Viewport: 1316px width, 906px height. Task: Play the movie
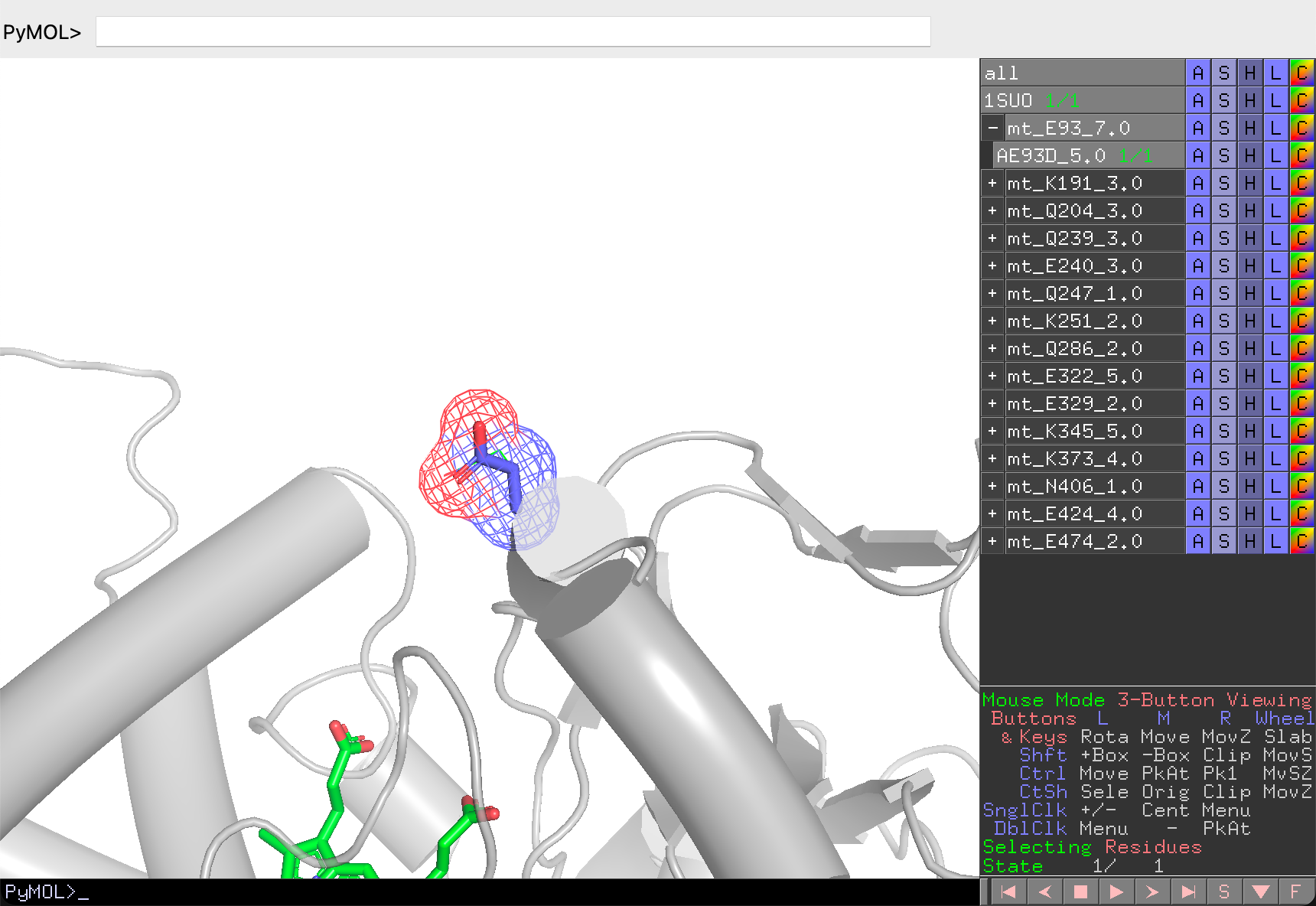[1116, 891]
